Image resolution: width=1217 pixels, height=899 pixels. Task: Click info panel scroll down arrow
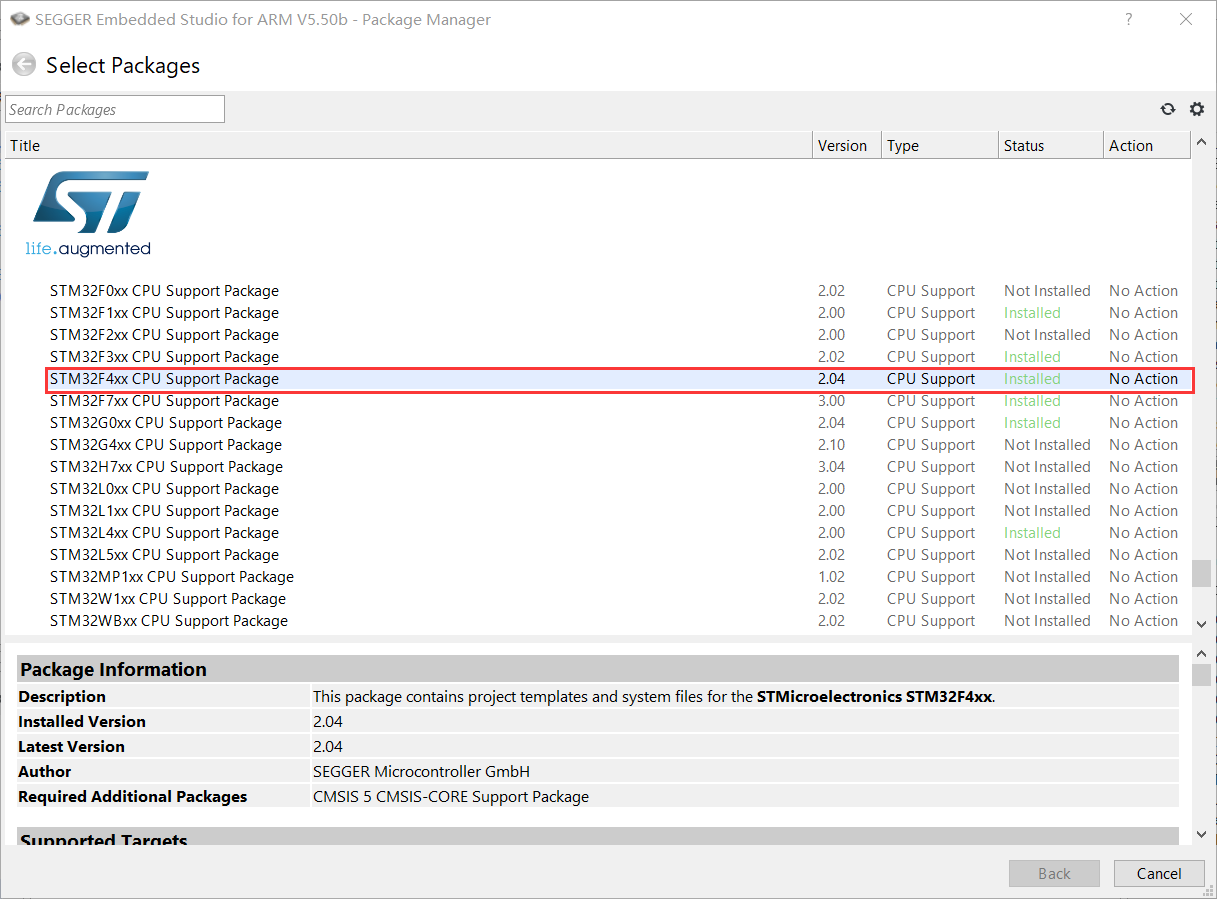1201,835
